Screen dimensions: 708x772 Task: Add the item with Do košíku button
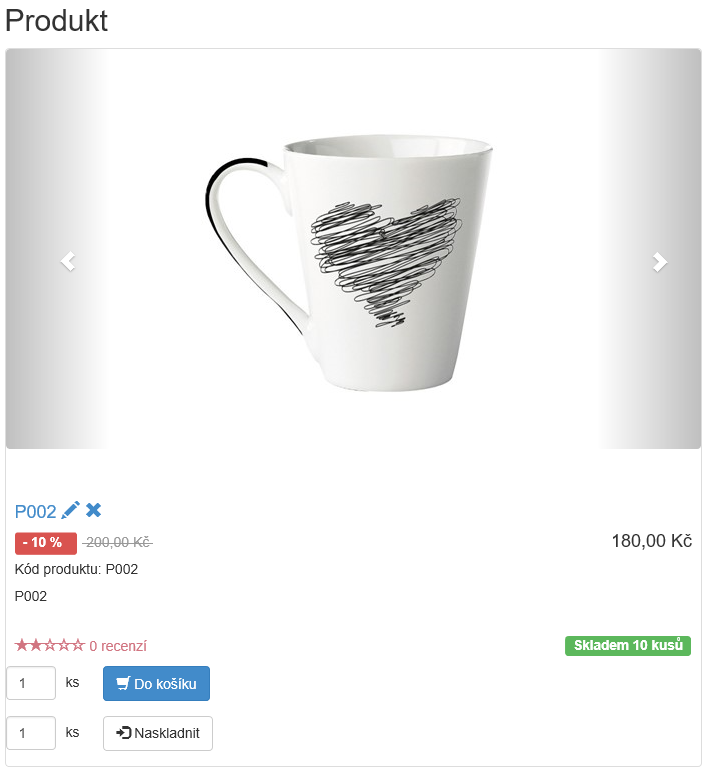(x=156, y=683)
